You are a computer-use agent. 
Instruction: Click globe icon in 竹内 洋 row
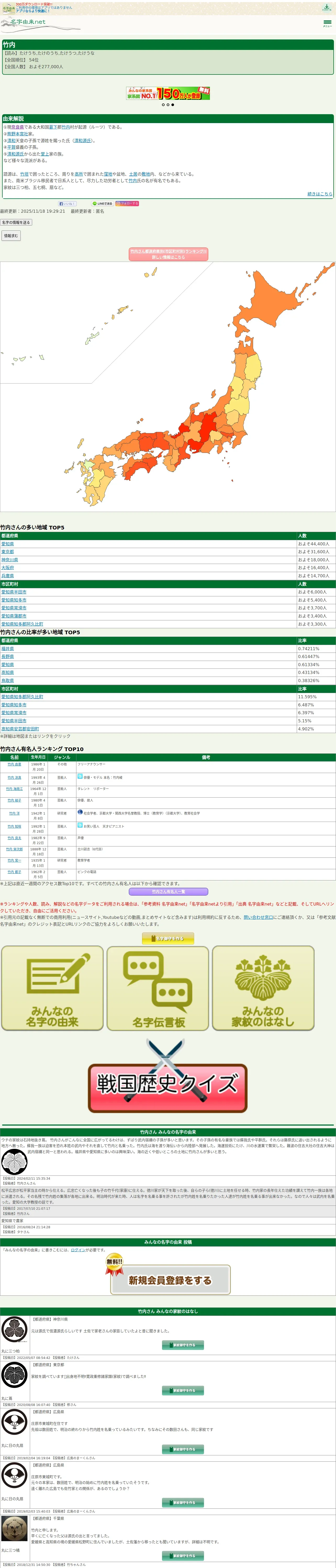(80, 811)
